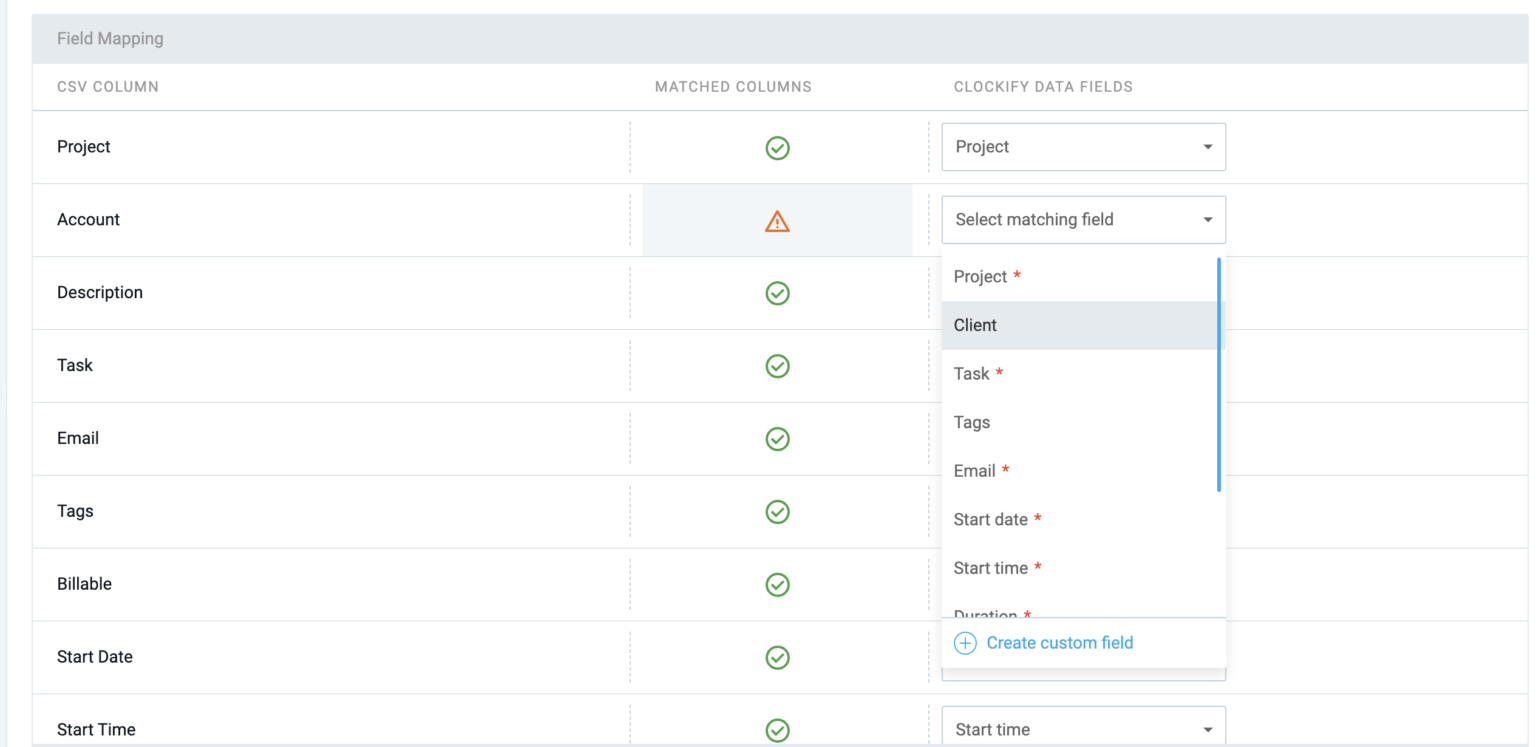Click the Account CSV column label
Image resolution: width=1536 pixels, height=747 pixels.
(88, 220)
